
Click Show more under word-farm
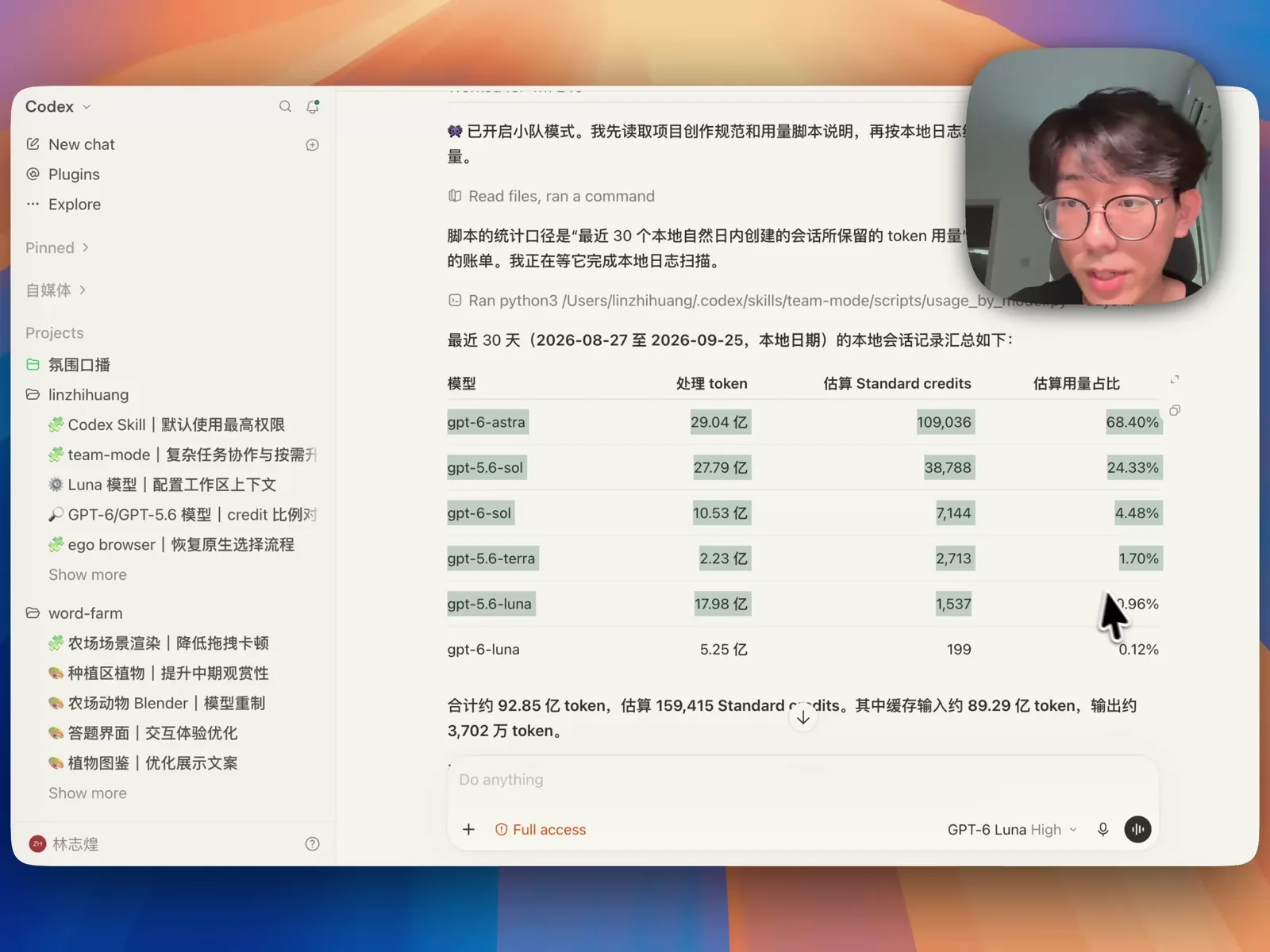[x=87, y=793]
